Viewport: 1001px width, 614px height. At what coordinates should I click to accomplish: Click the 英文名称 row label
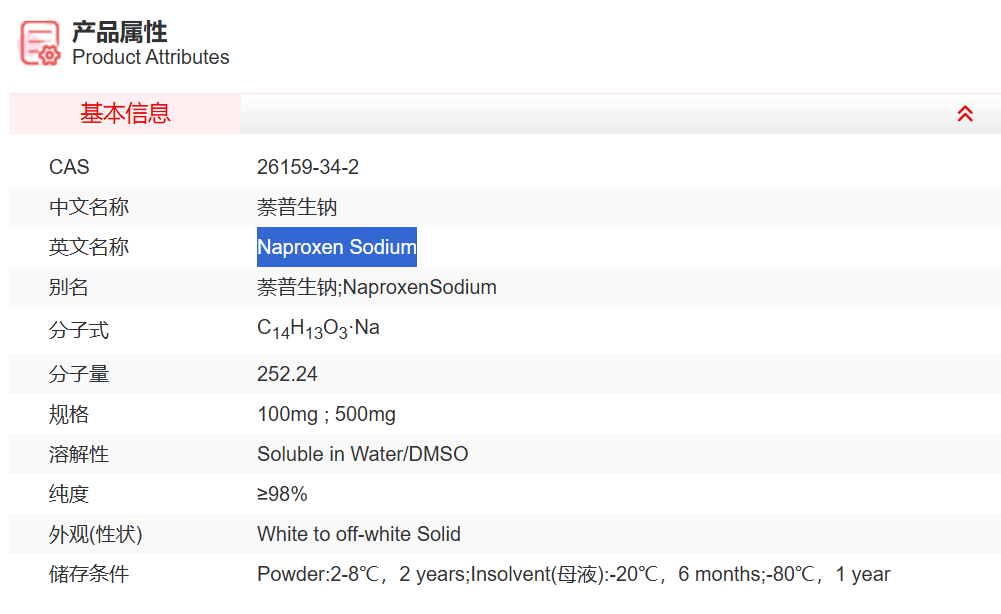pos(89,247)
